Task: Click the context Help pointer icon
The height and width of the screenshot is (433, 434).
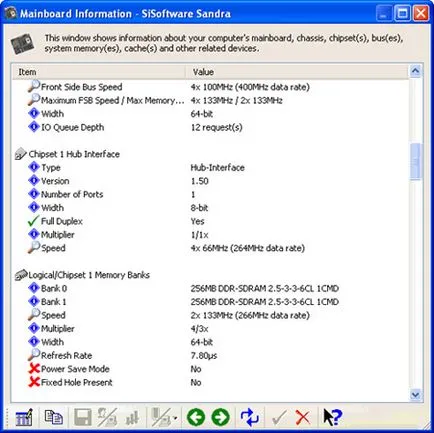Action: tap(332, 417)
